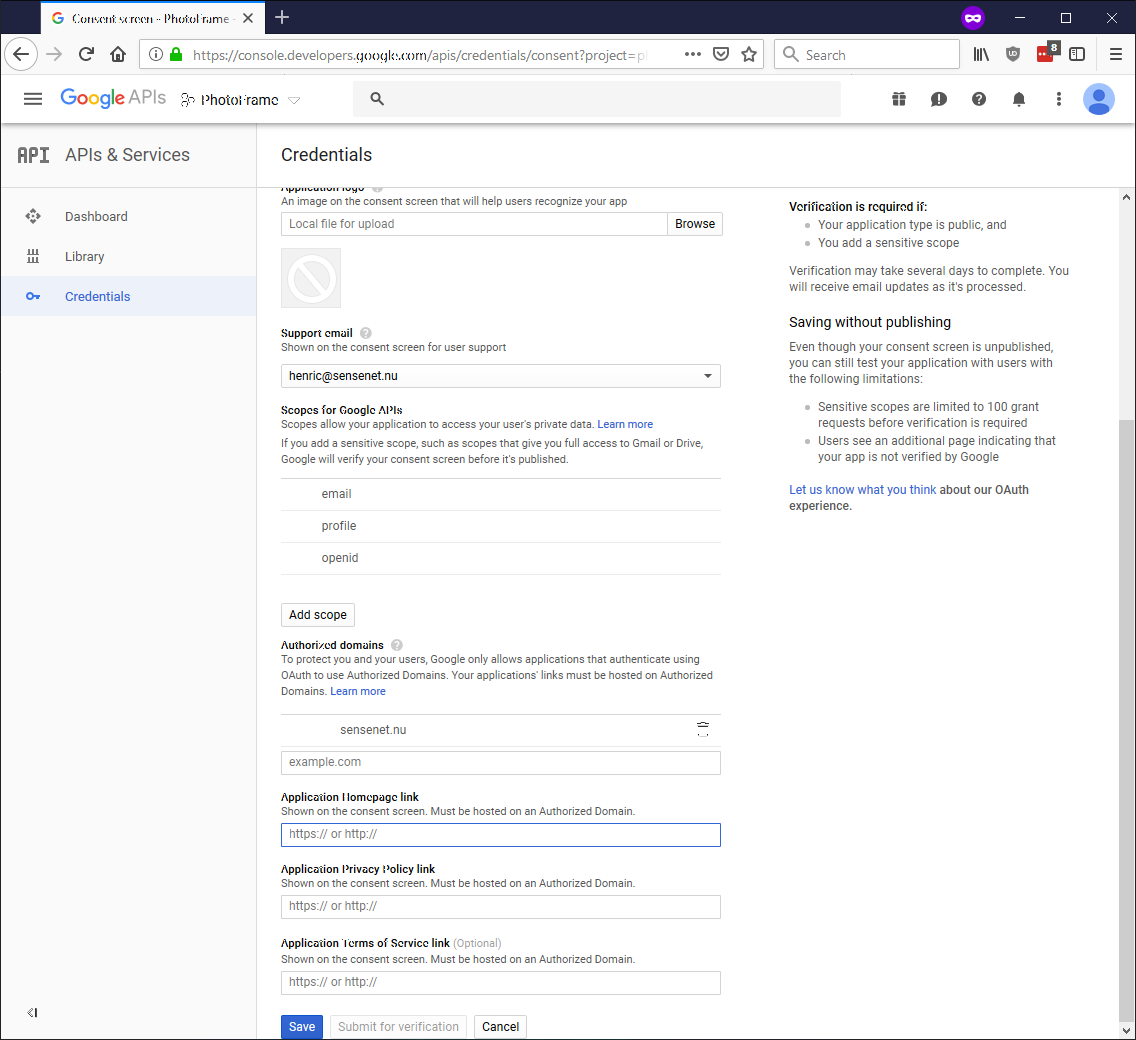Open the help question mark icon
This screenshot has width=1136, height=1040.
point(979,99)
